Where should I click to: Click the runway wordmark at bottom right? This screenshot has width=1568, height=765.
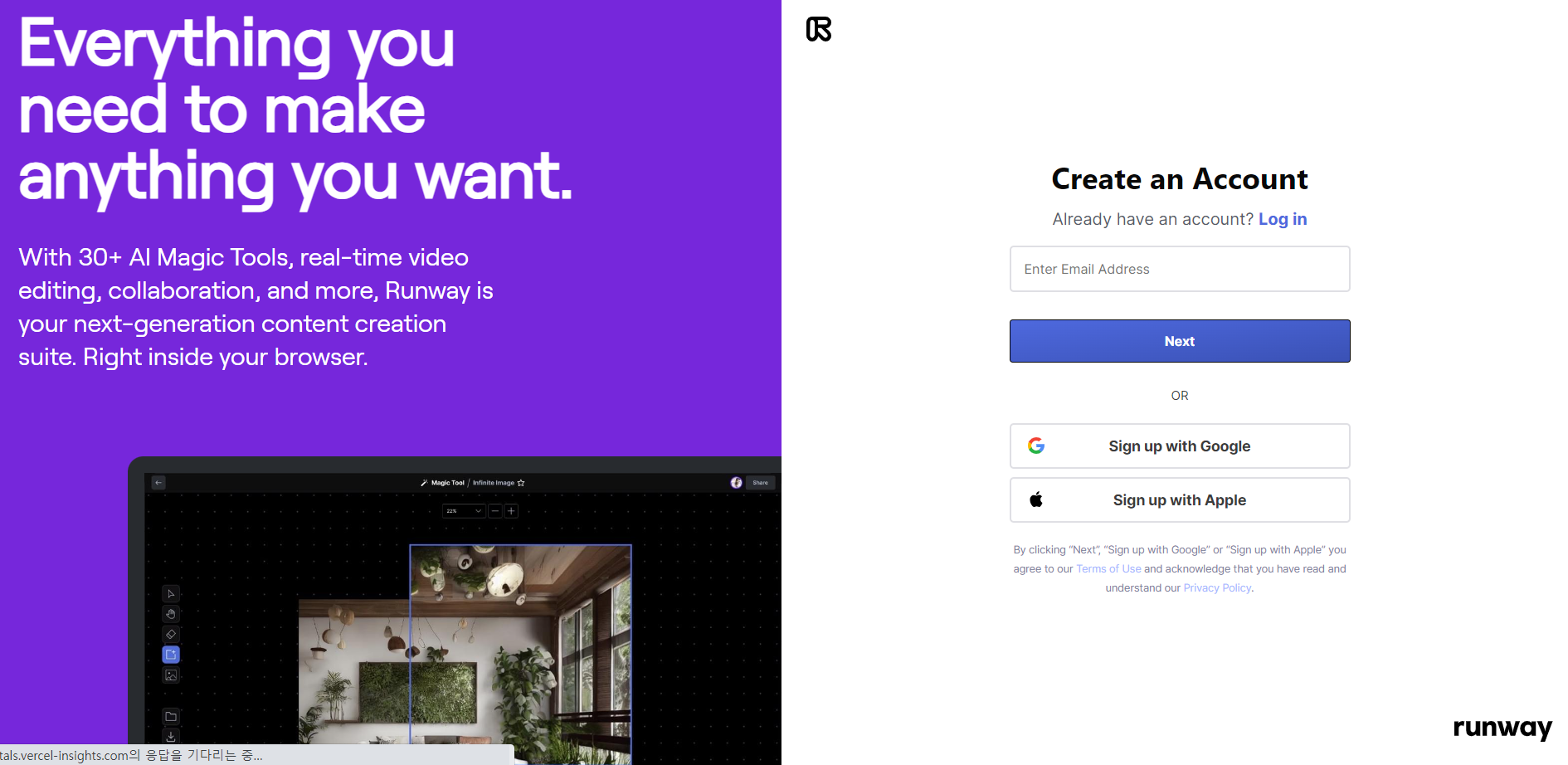click(x=1502, y=728)
